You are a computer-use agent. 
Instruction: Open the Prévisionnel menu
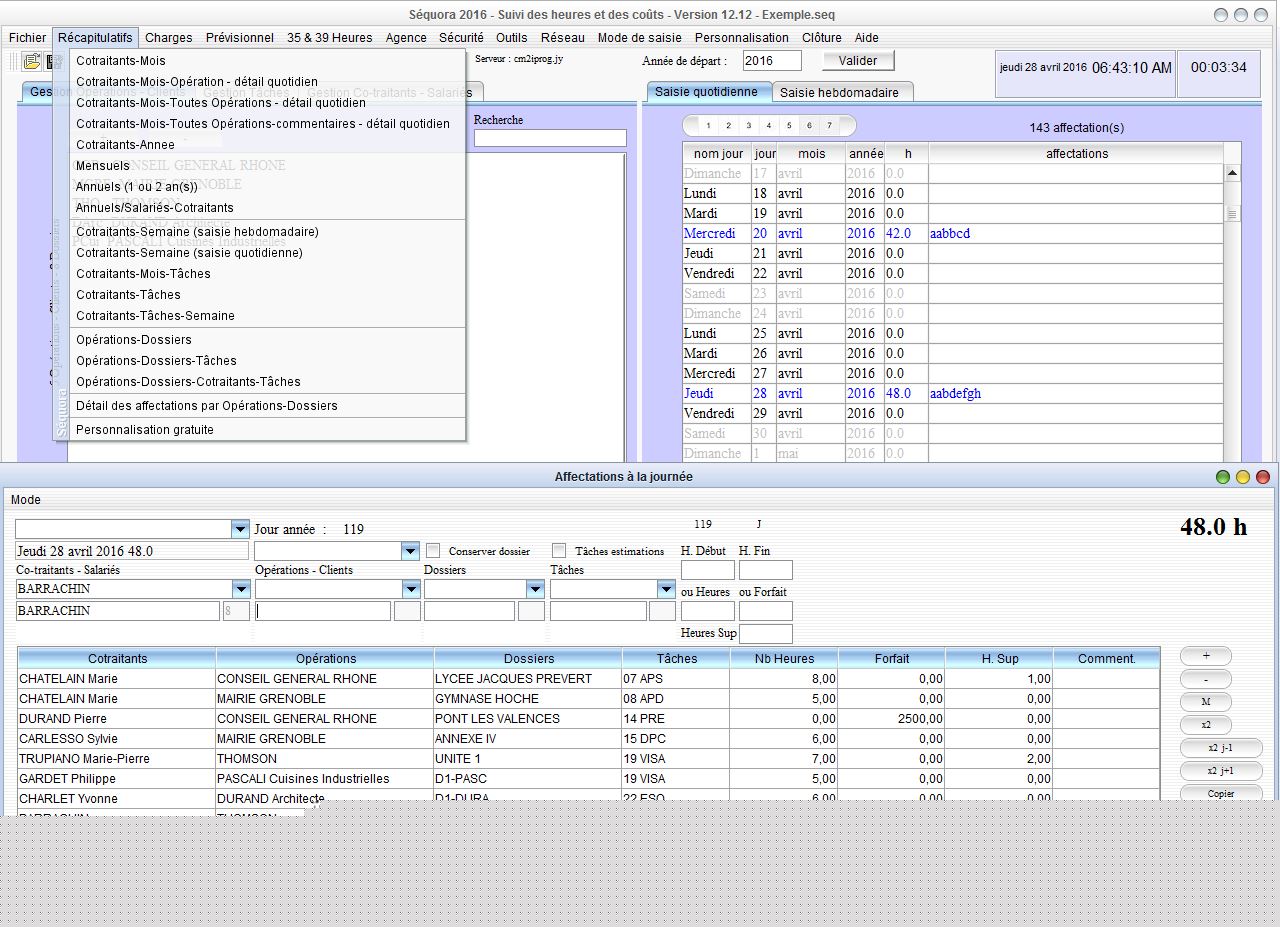pos(239,37)
